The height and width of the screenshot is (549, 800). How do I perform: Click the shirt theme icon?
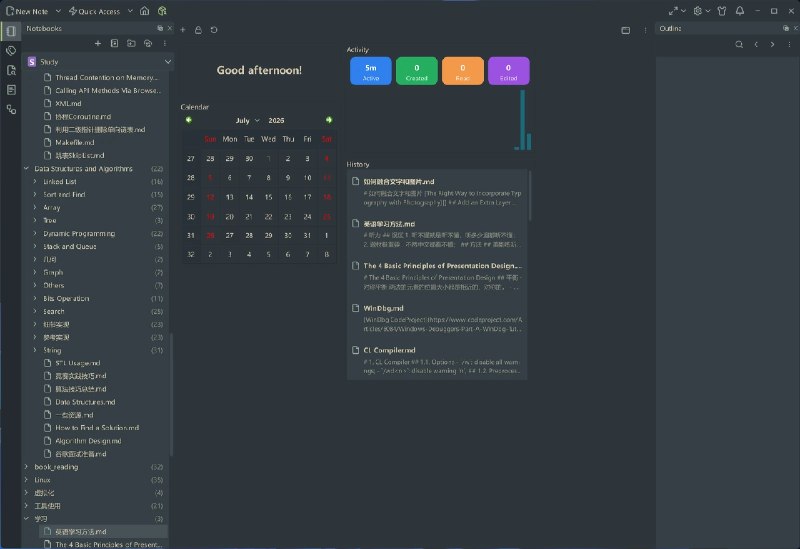[721, 11]
